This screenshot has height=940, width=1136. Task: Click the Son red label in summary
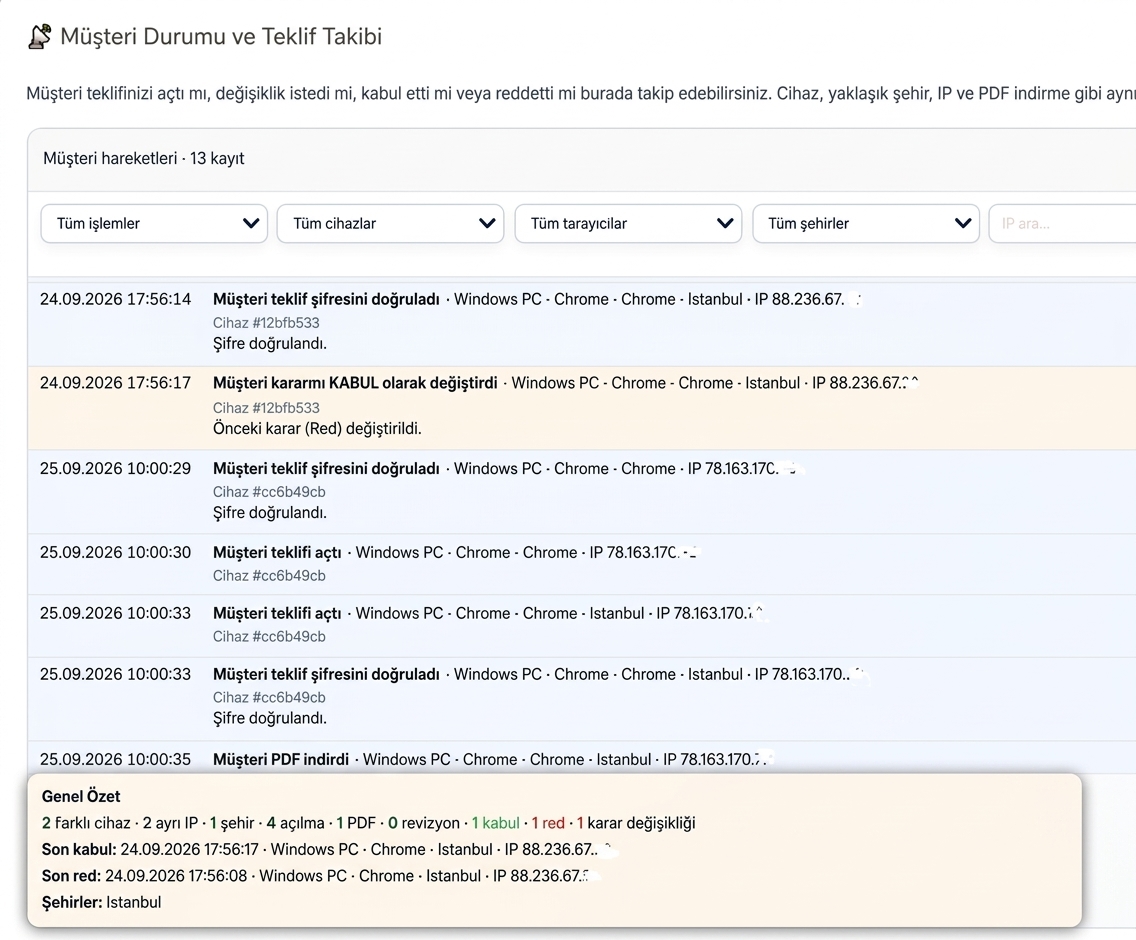click(71, 875)
